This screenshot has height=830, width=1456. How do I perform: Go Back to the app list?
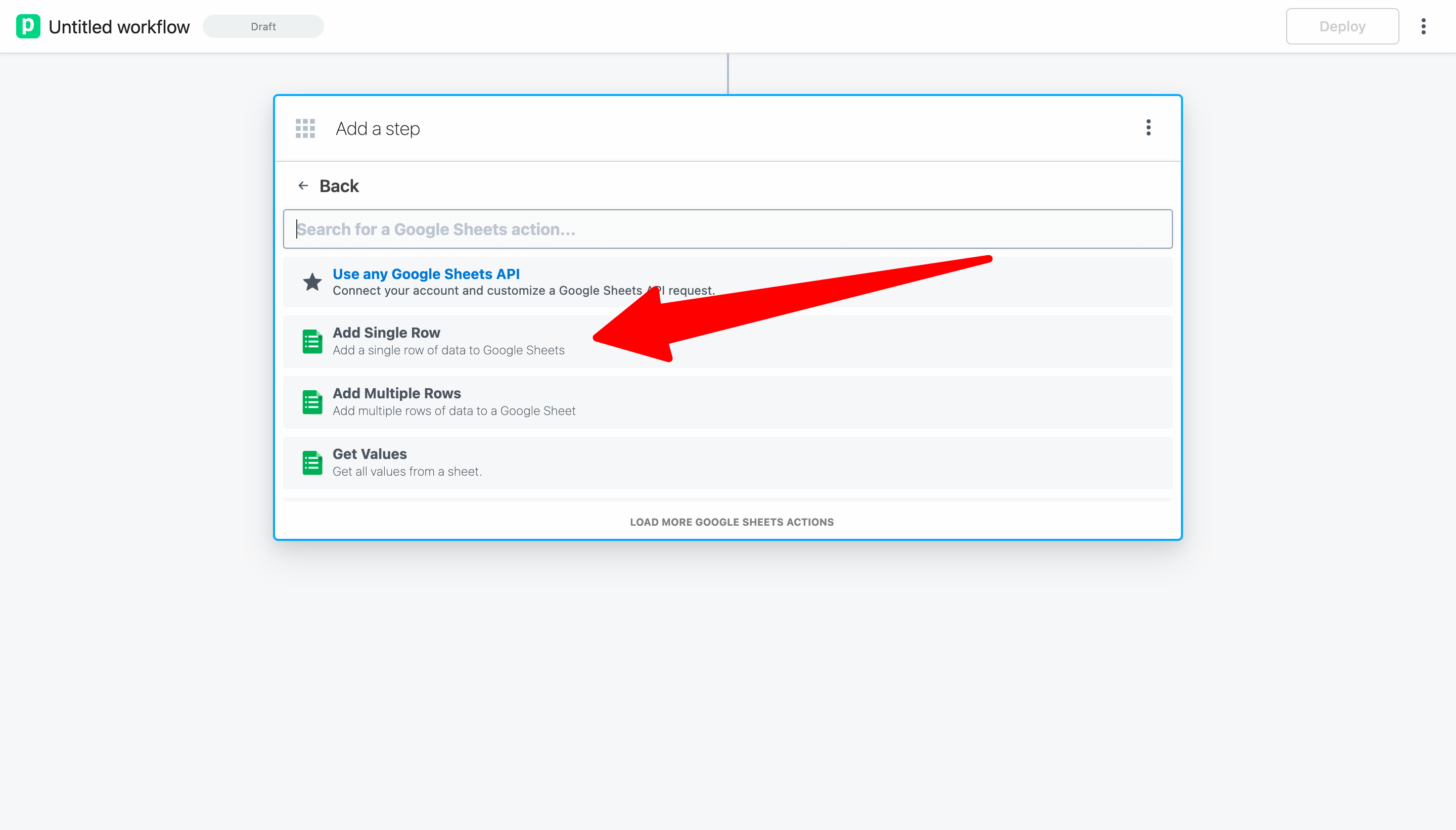click(339, 186)
